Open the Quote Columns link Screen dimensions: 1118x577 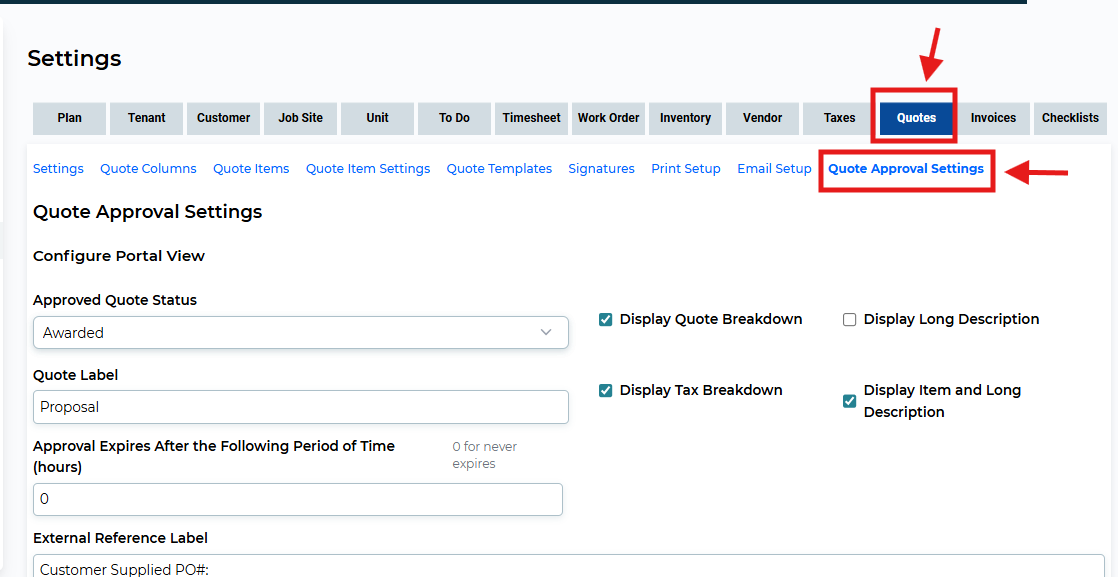[148, 169]
